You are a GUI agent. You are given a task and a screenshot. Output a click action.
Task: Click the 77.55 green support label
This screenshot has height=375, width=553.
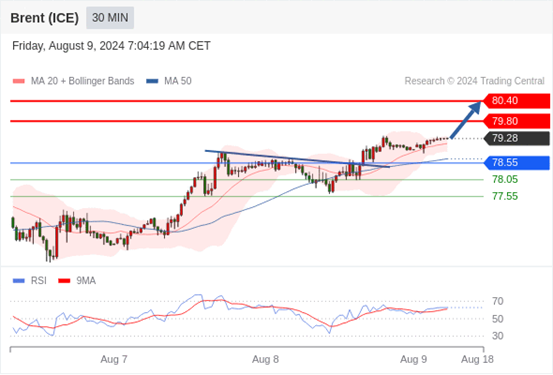505,196
